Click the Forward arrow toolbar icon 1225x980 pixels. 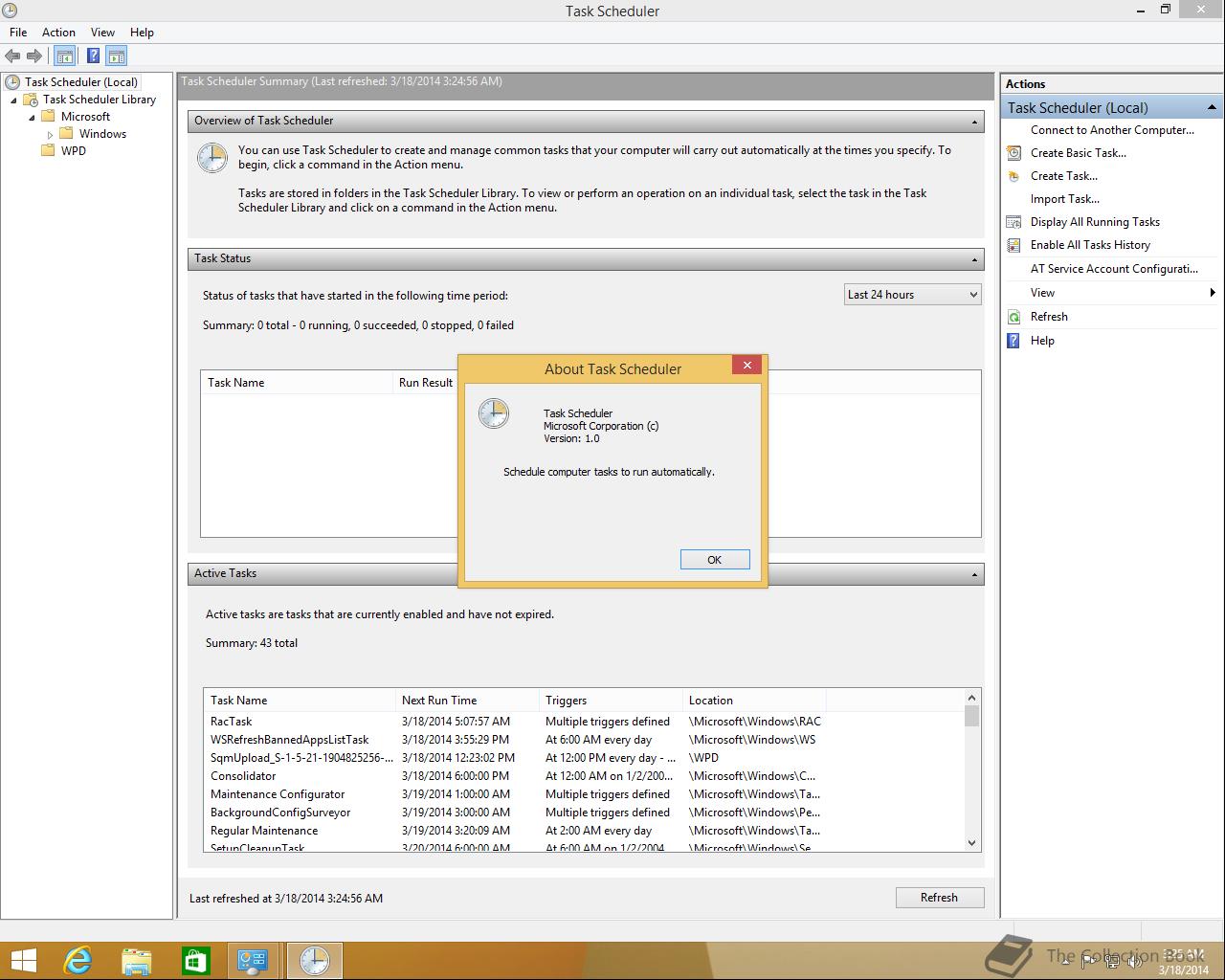[x=34, y=56]
